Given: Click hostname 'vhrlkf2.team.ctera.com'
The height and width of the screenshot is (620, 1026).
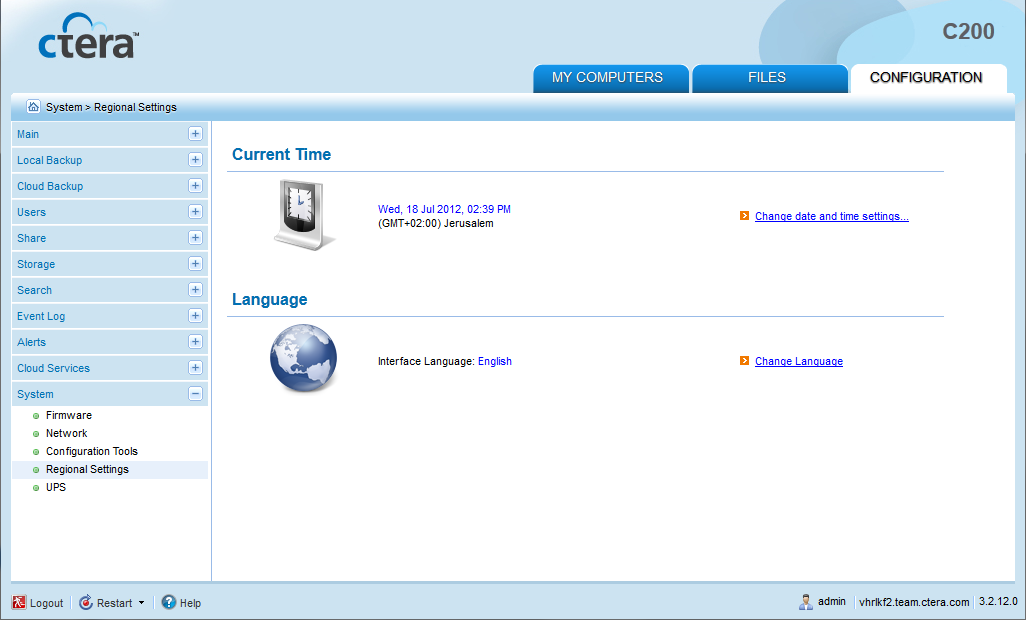Looking at the screenshot, I should click(x=914, y=602).
